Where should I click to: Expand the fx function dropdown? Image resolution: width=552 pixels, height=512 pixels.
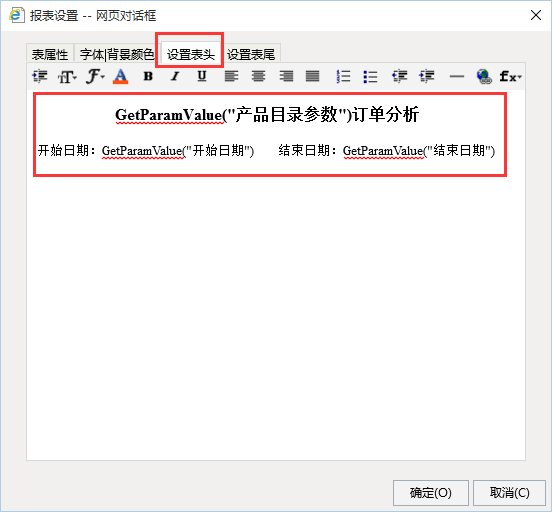point(510,76)
